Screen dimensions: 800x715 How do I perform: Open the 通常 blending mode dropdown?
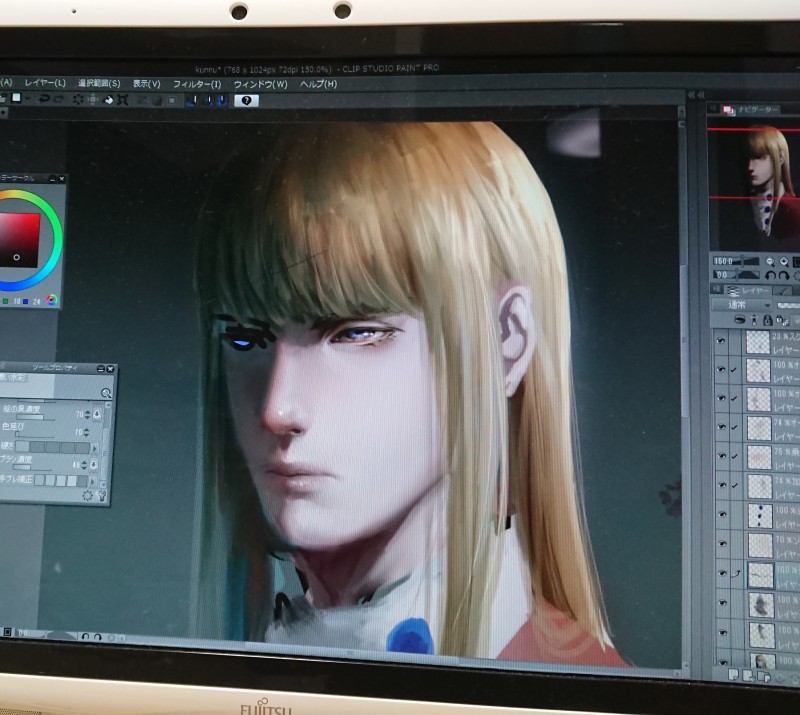tap(742, 305)
